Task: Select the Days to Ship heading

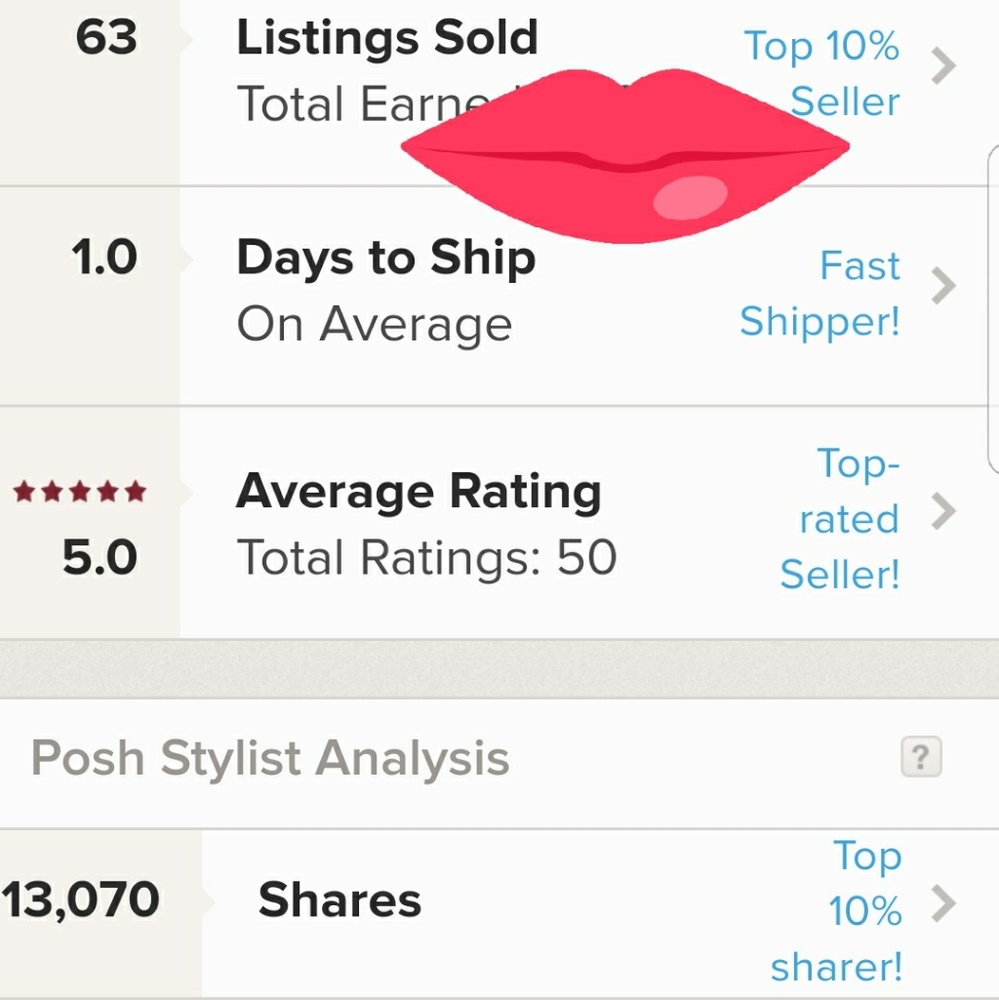Action: coord(386,260)
